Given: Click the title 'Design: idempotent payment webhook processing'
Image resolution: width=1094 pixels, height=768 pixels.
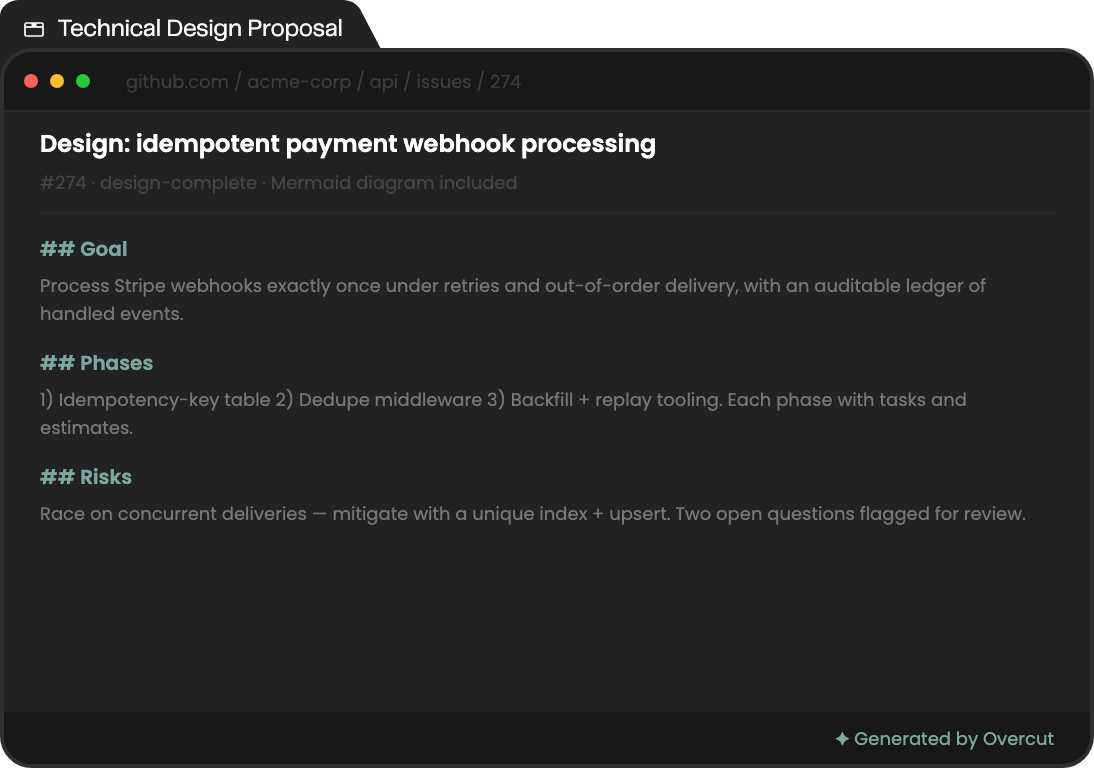Looking at the screenshot, I should pyautogui.click(x=347, y=144).
